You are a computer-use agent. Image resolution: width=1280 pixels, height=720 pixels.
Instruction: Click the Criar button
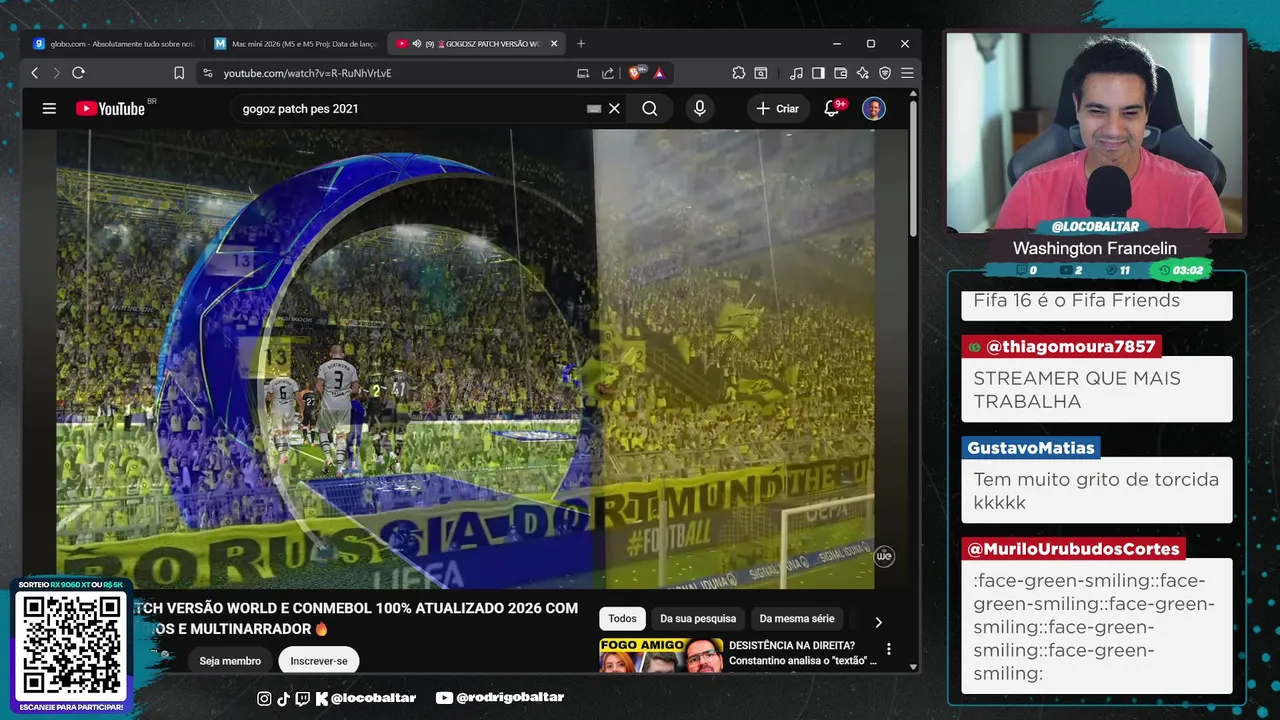click(778, 108)
